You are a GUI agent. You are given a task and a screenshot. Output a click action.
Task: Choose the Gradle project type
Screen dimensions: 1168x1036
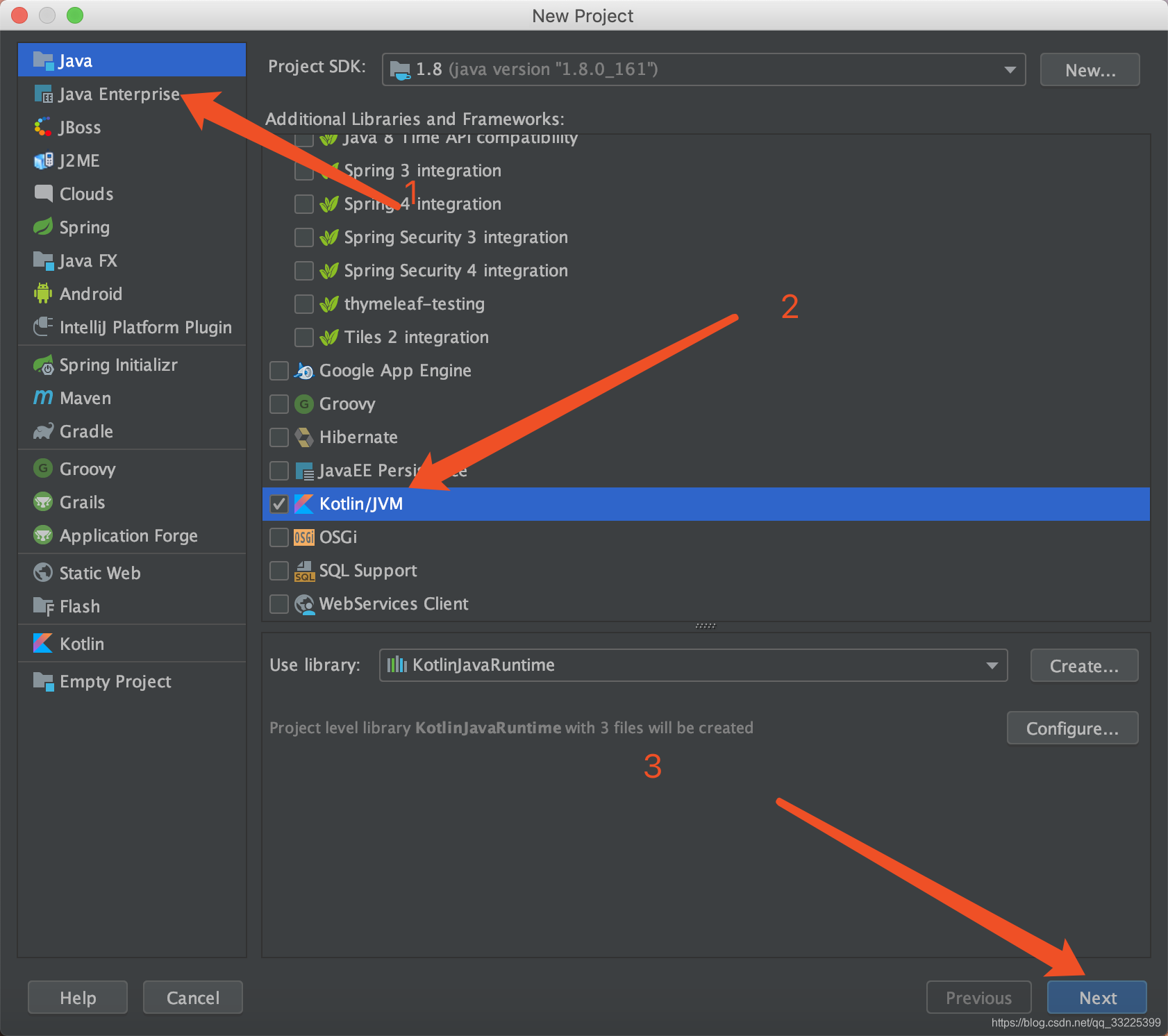[x=86, y=431]
